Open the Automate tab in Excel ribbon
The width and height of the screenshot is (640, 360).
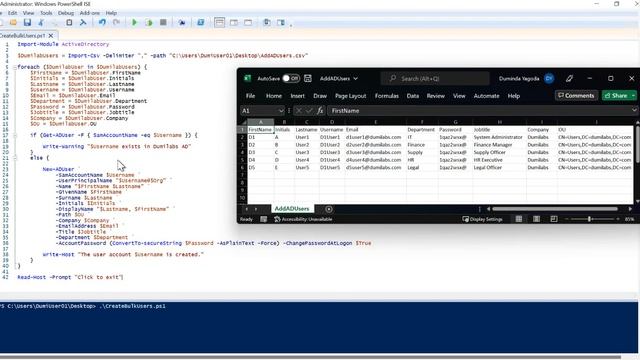coord(487,96)
